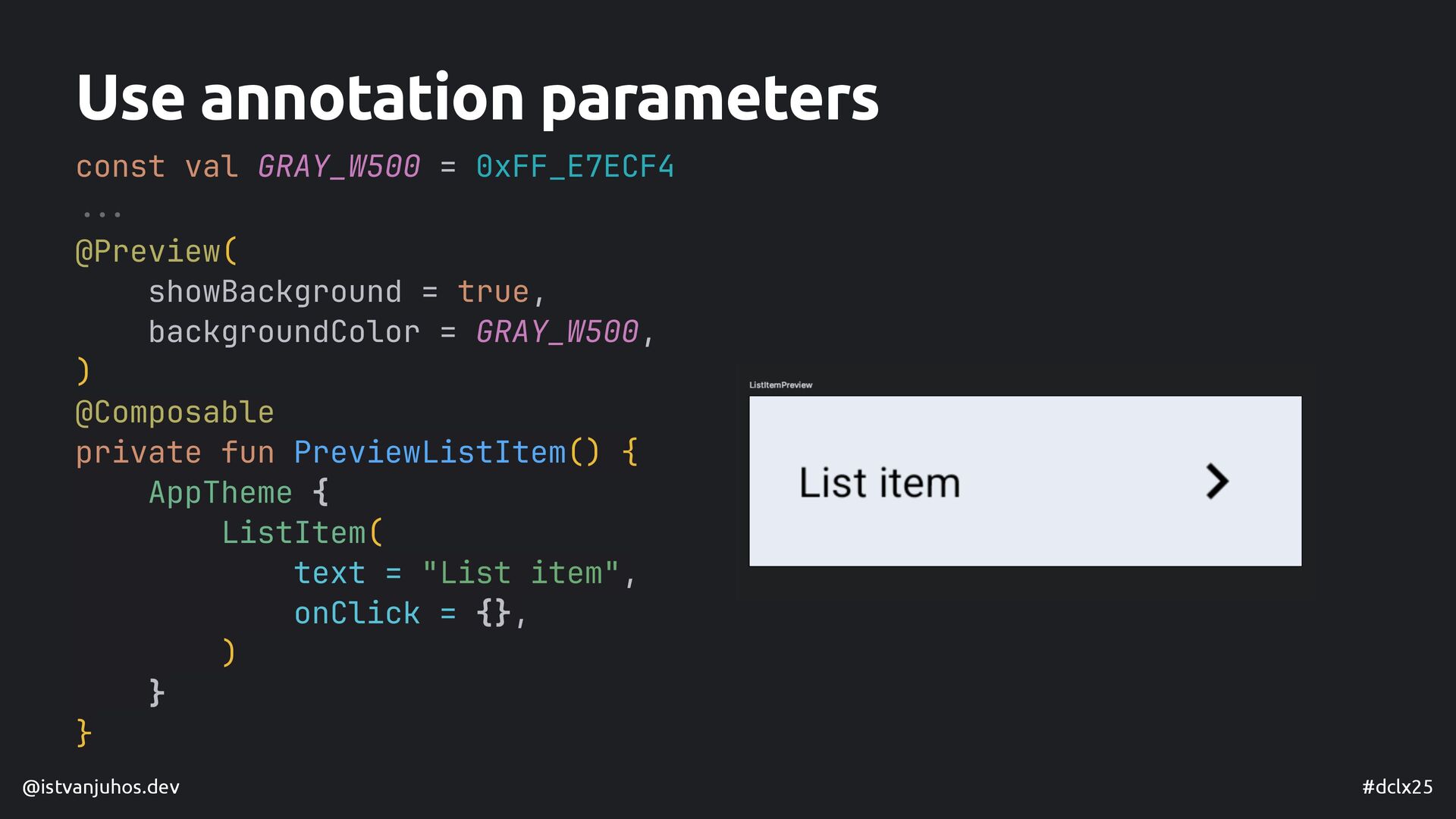
Task: Click the backgroundColor parameter name
Action: tap(284, 332)
